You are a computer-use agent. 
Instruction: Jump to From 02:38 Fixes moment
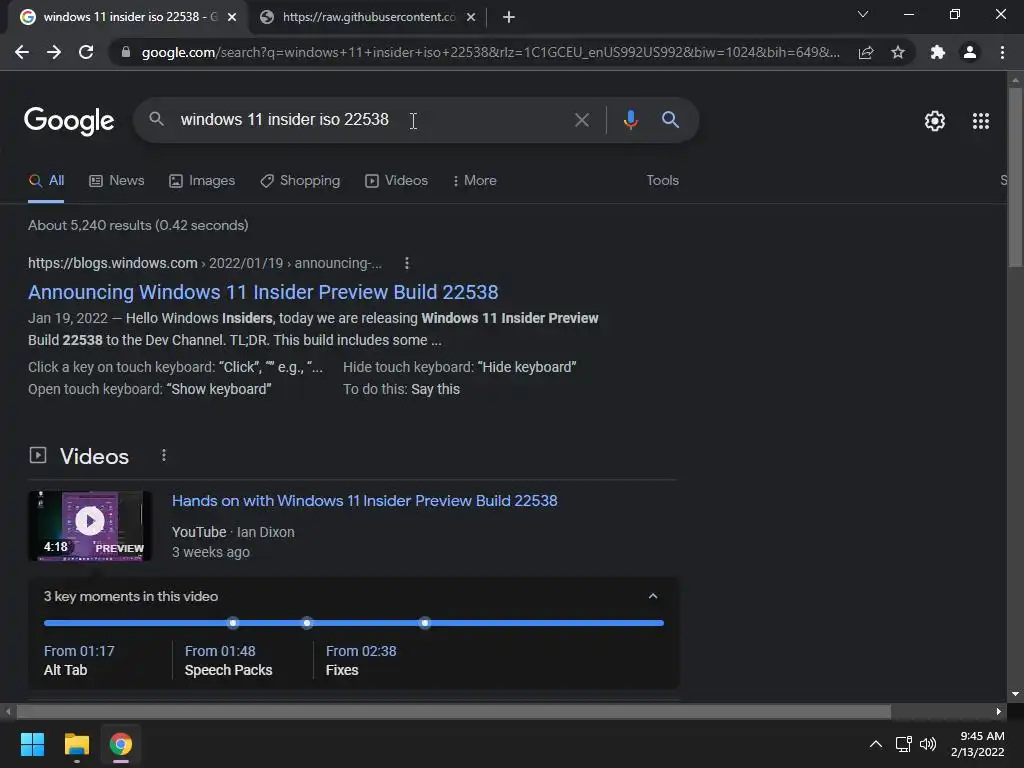pyautogui.click(x=361, y=660)
